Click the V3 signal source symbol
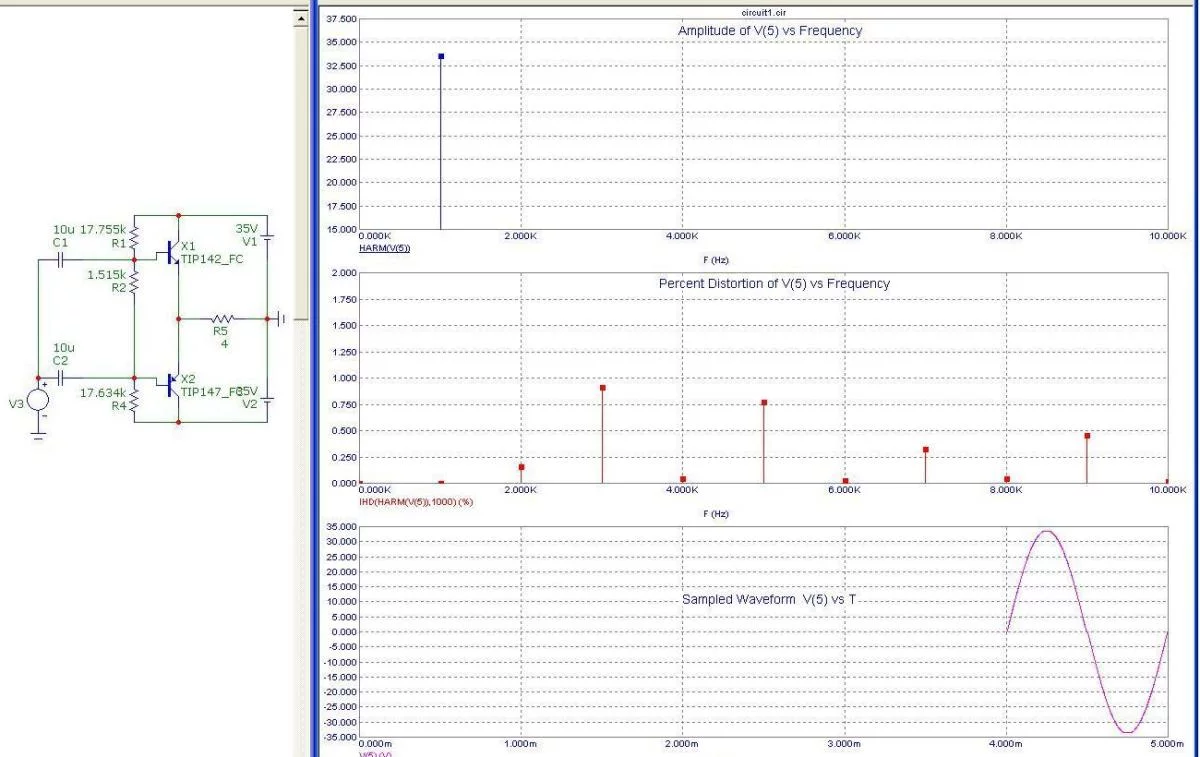Viewport: 1200px width, 757px height. [x=38, y=399]
